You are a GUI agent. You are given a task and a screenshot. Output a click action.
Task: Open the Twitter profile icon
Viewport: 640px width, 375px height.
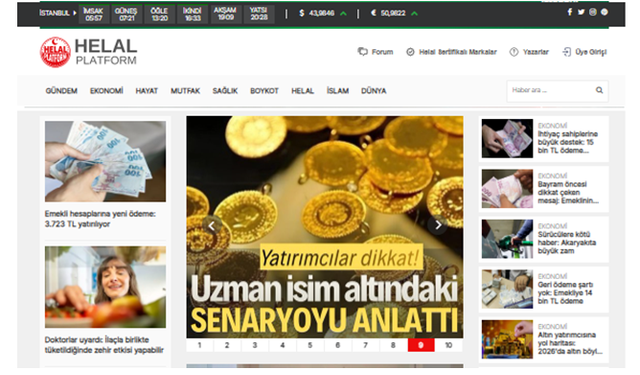tap(581, 12)
